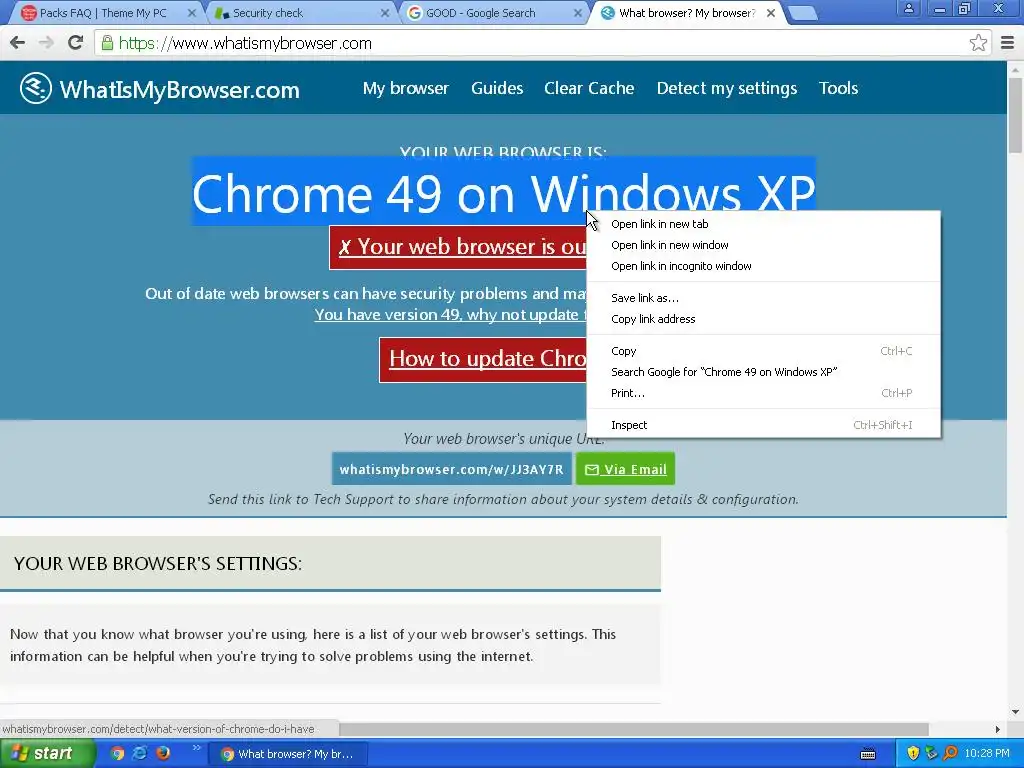Choose Copy from context menu

[x=763, y=351]
